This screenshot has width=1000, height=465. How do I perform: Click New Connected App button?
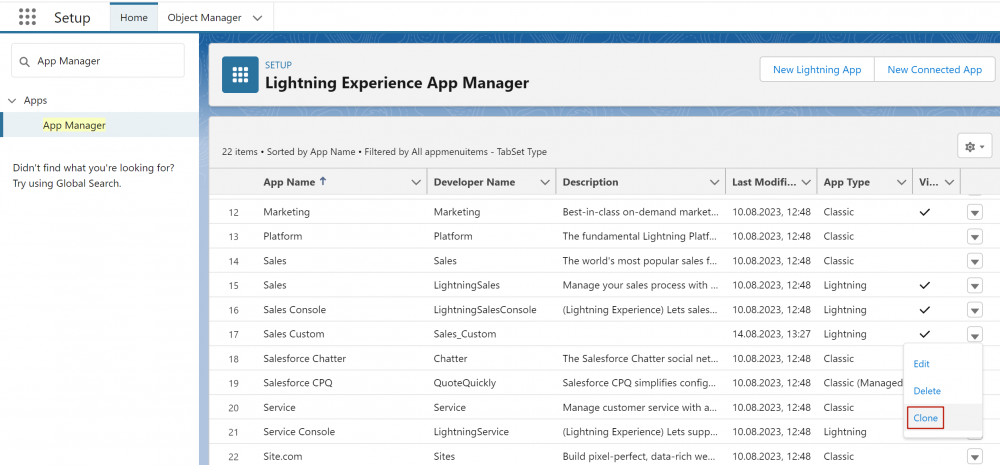pos(934,70)
